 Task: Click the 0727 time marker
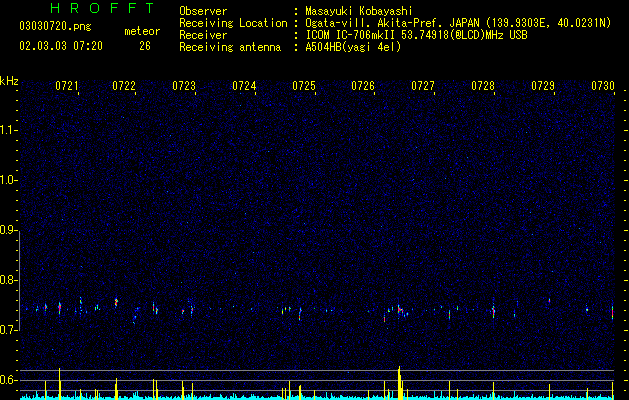click(x=423, y=86)
